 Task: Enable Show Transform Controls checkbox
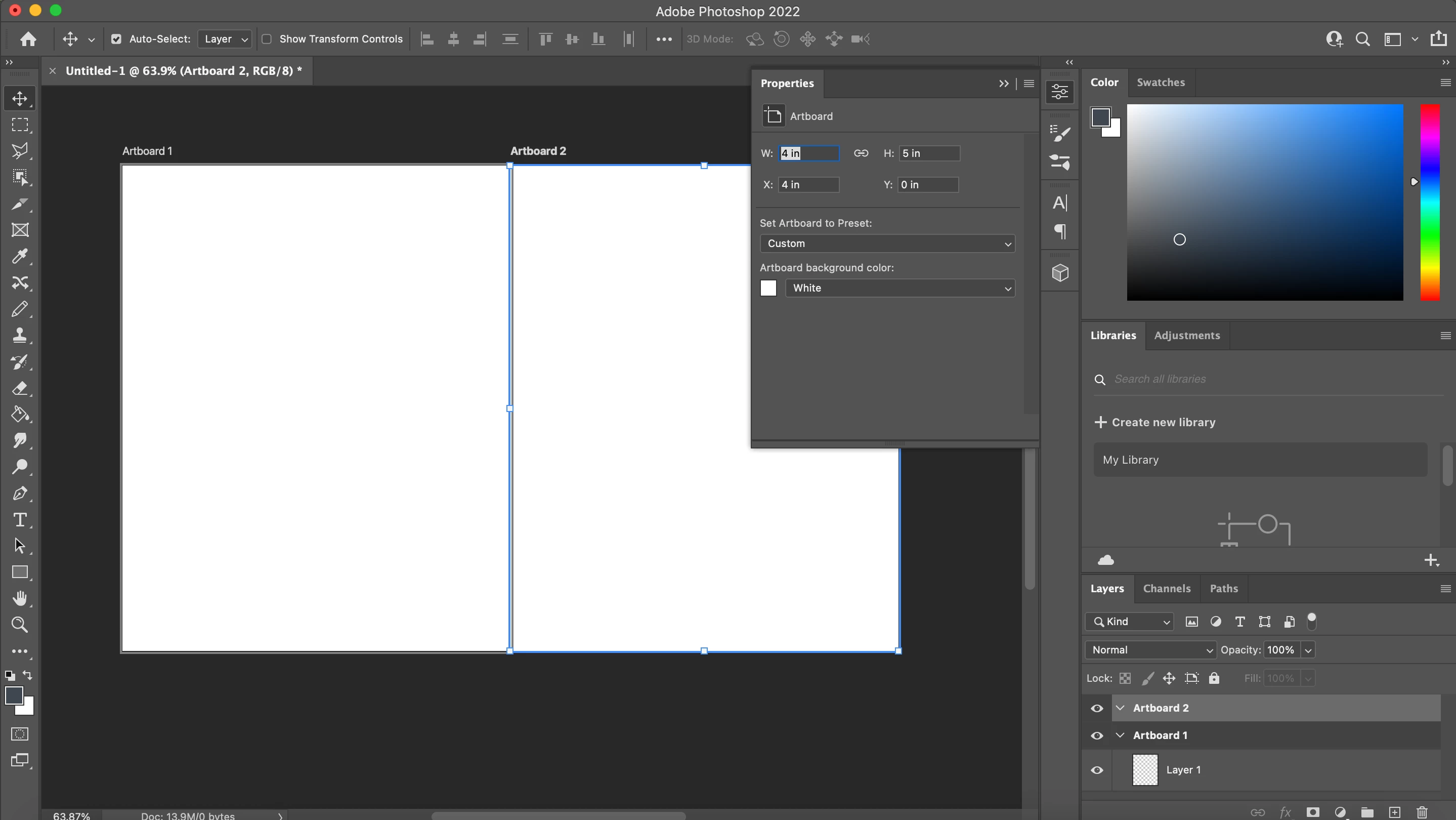coord(267,39)
